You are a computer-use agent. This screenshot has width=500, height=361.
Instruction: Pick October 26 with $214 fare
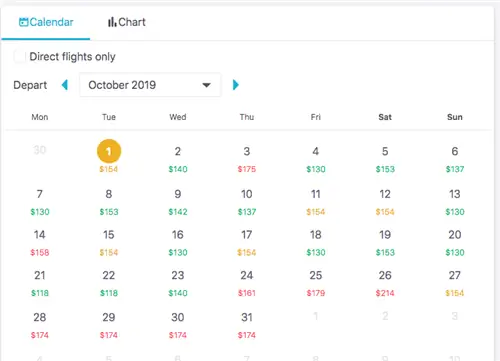click(x=385, y=283)
